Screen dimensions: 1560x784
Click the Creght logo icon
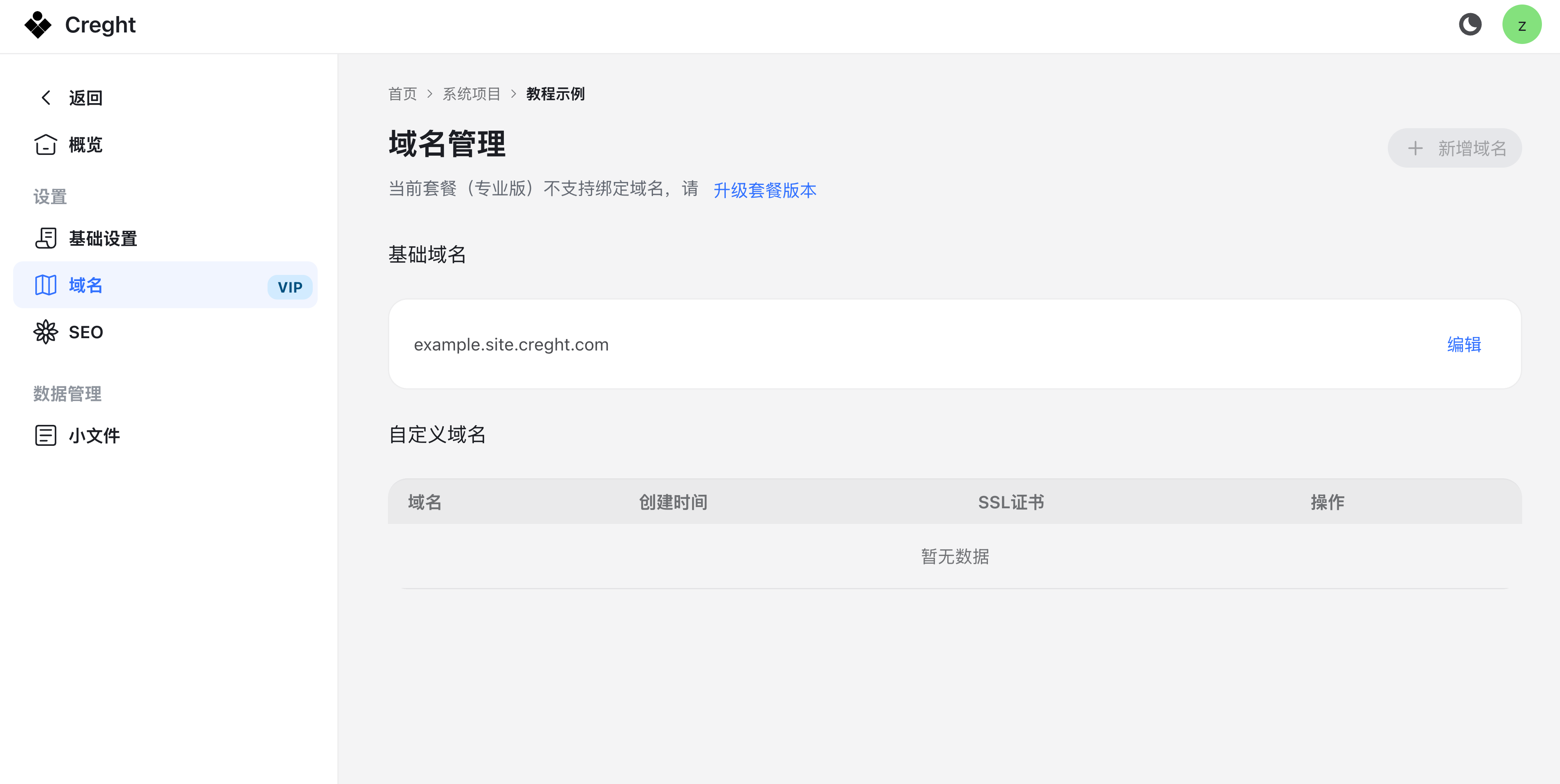(x=38, y=25)
